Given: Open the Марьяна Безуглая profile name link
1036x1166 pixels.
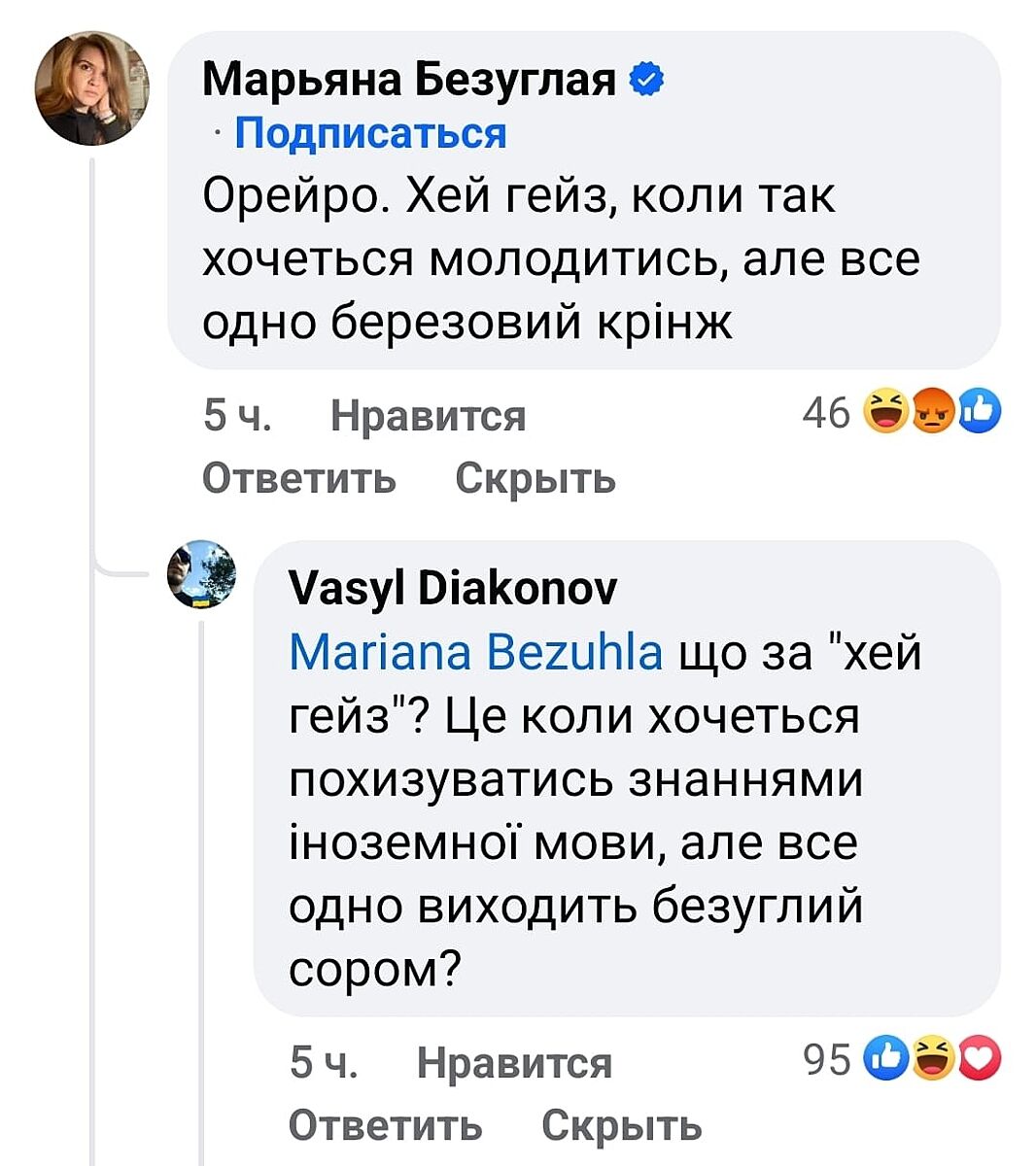Looking at the screenshot, I should (409, 79).
